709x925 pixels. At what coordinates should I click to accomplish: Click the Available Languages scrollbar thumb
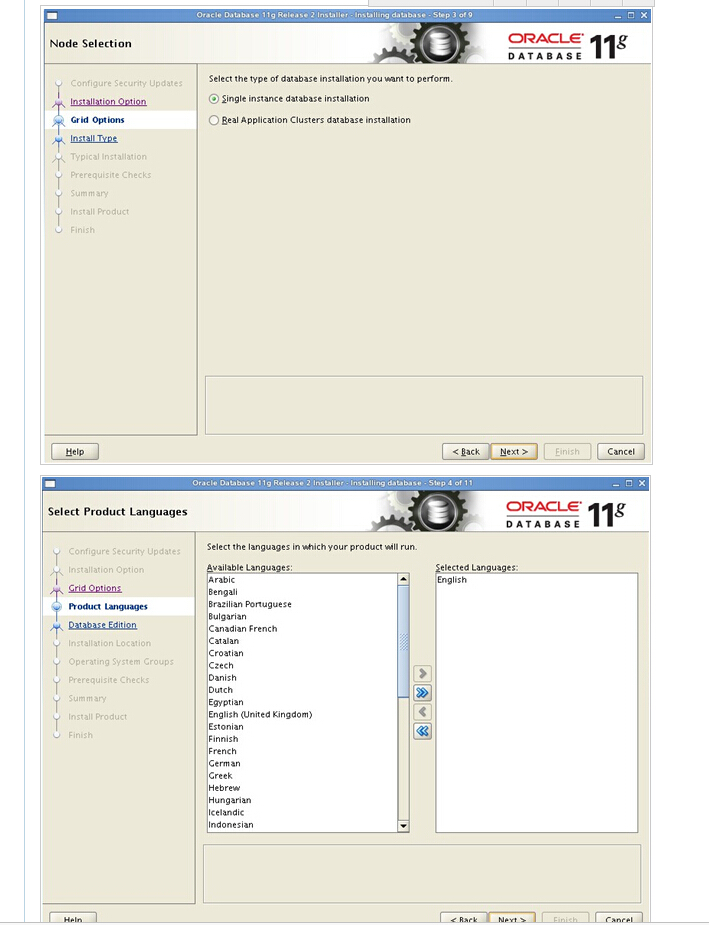click(403, 641)
